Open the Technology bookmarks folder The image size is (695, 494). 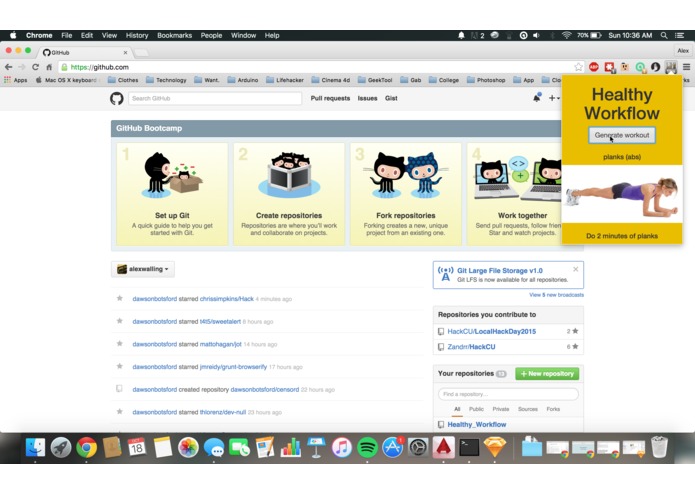166,80
